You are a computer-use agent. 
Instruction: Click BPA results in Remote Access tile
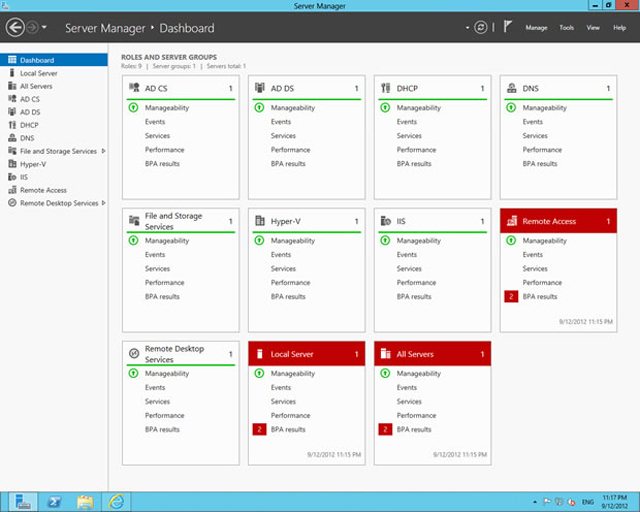pyautogui.click(x=540, y=296)
